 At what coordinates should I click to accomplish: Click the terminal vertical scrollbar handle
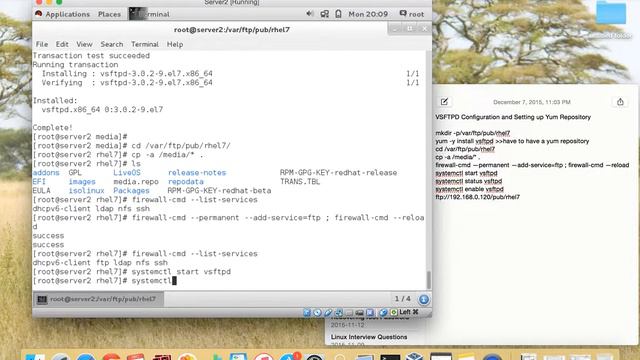(429, 280)
